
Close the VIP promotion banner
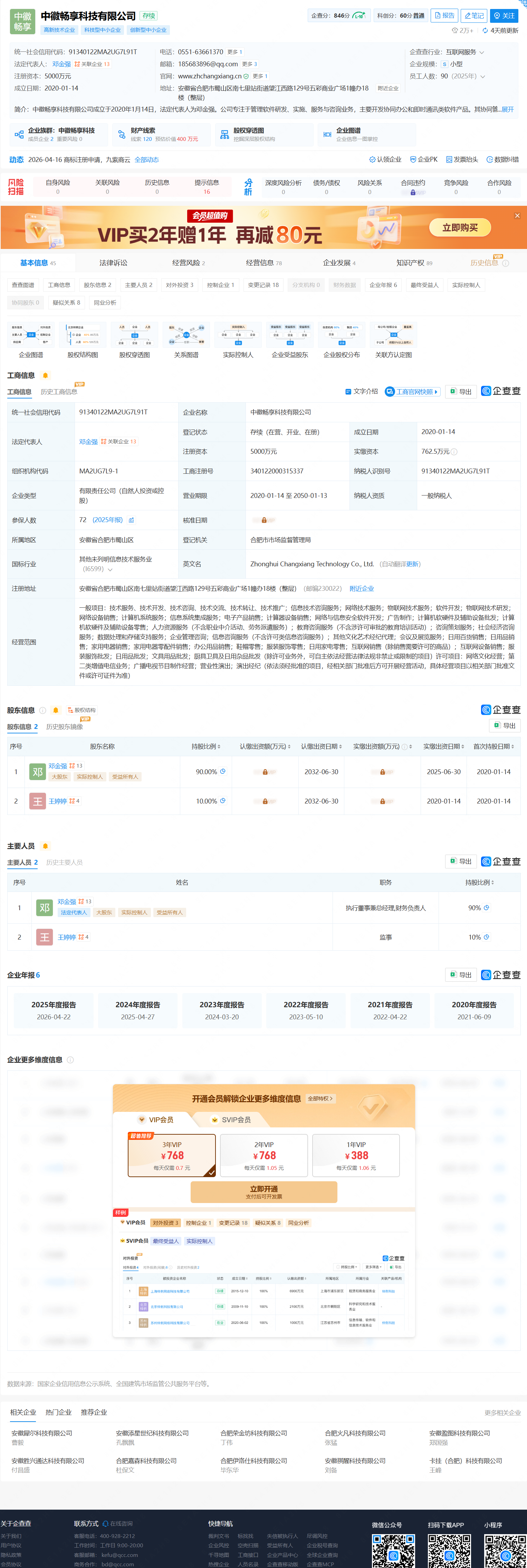point(517,215)
